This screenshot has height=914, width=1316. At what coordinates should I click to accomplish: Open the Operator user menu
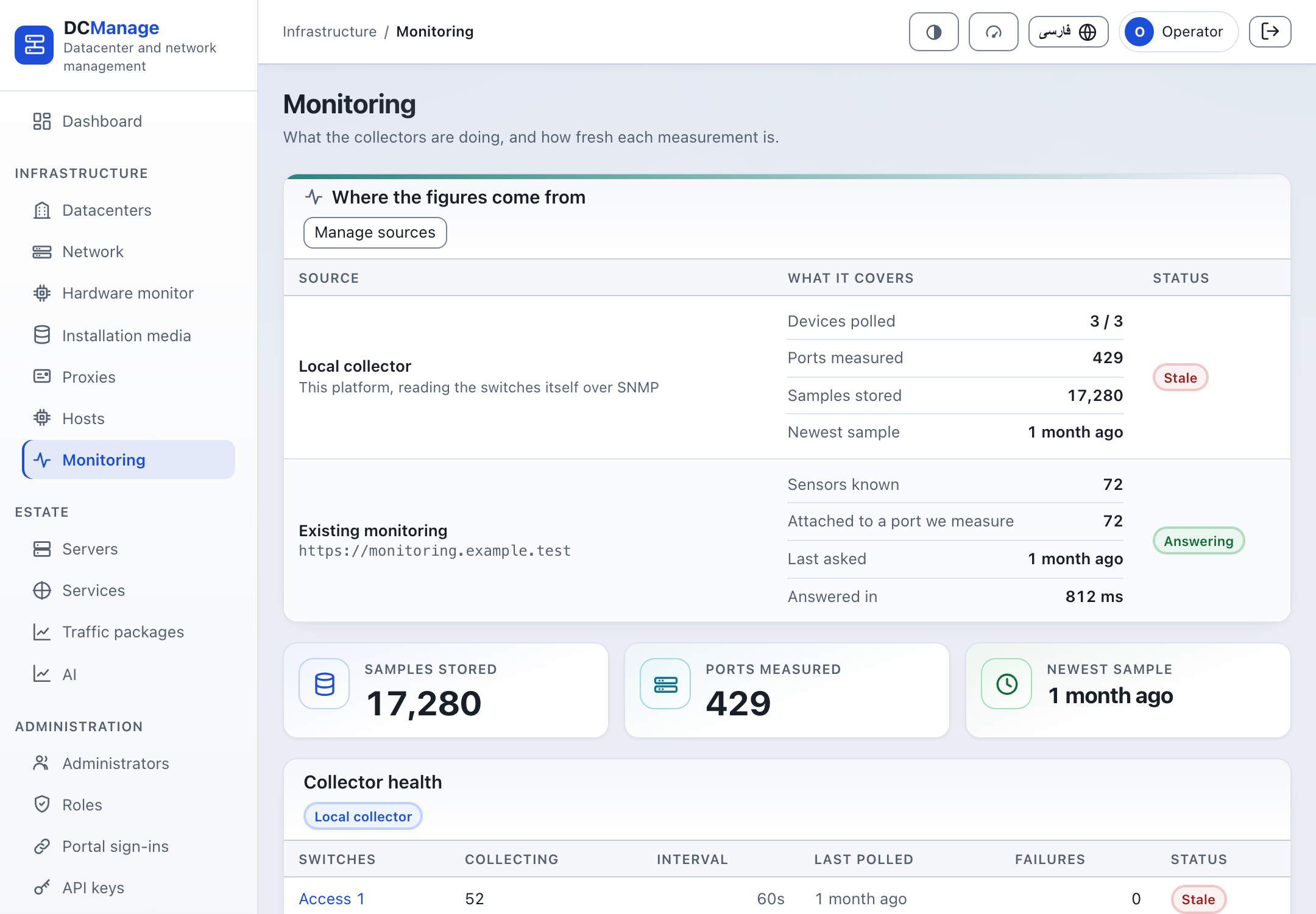(1178, 32)
